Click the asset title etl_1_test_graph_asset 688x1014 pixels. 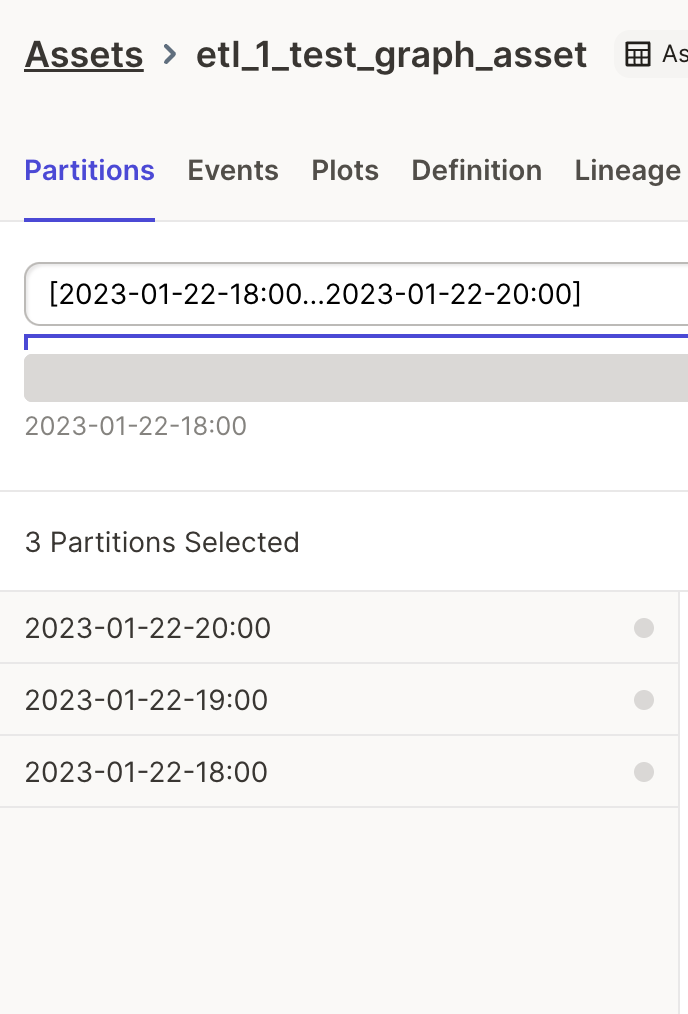pyautogui.click(x=390, y=55)
